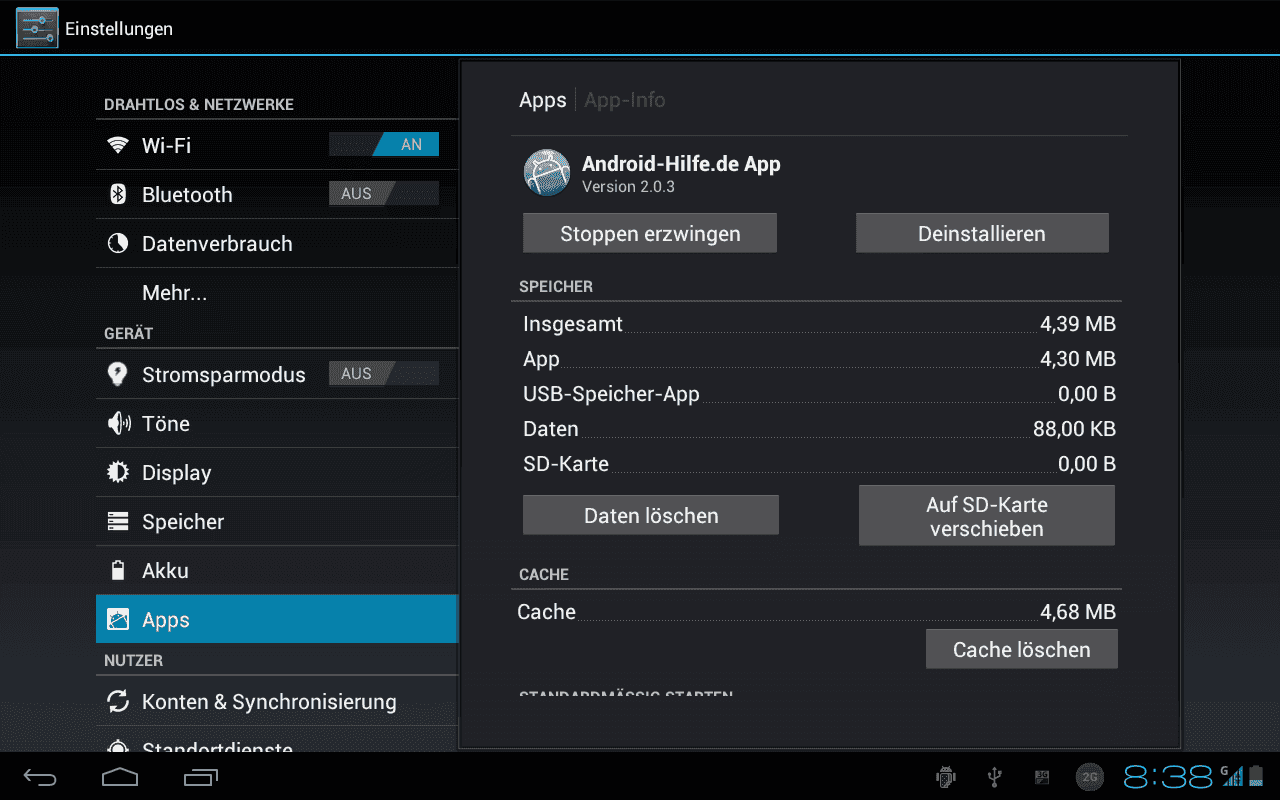
Task: Tap the Töne speaker icon
Action: [x=118, y=423]
